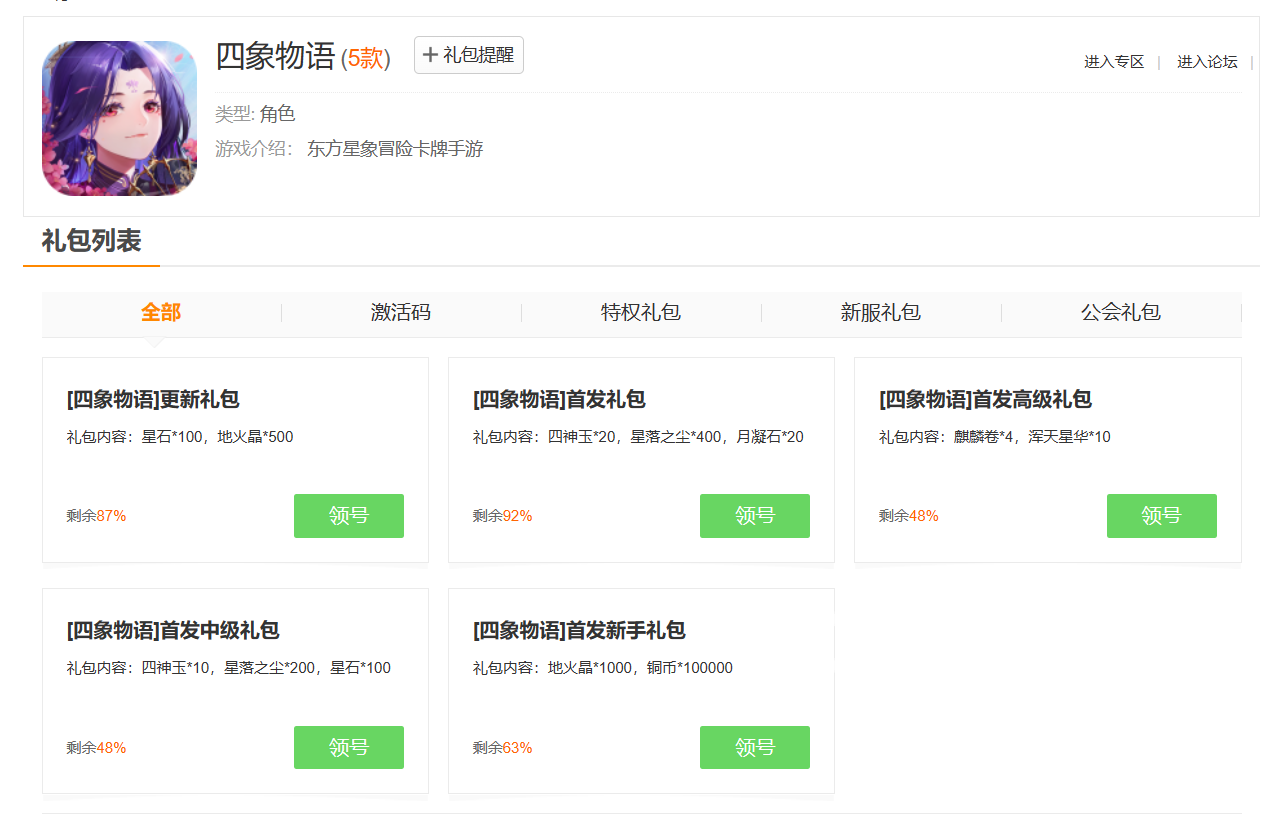
Task: Open the 进入论坛 link
Action: tap(1206, 62)
